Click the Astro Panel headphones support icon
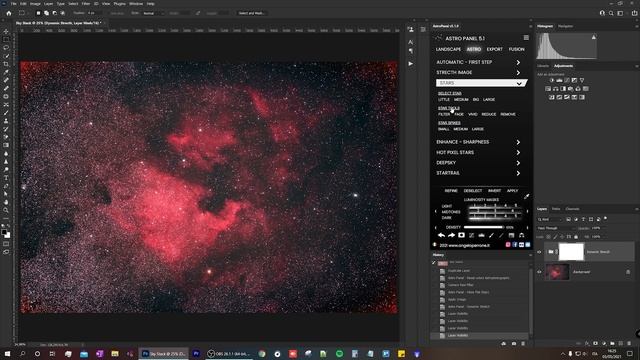 coord(522,235)
